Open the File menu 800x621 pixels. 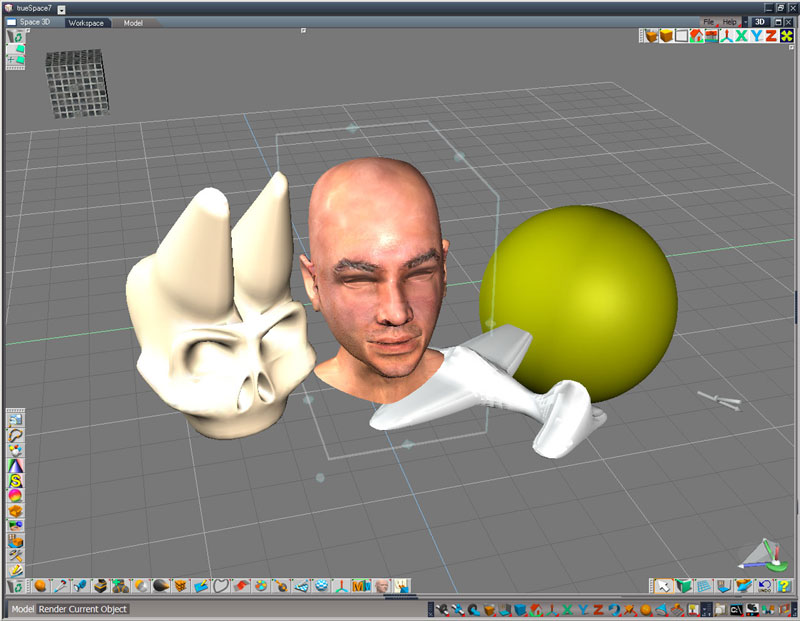coord(708,22)
